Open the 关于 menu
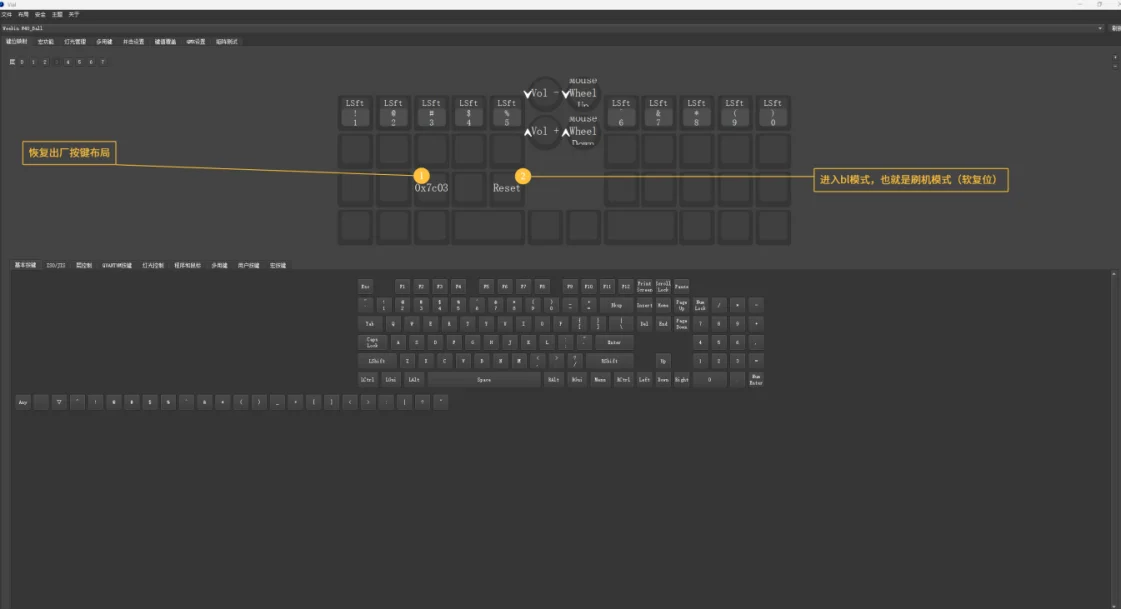This screenshot has height=610, width=1121. pyautogui.click(x=73, y=15)
